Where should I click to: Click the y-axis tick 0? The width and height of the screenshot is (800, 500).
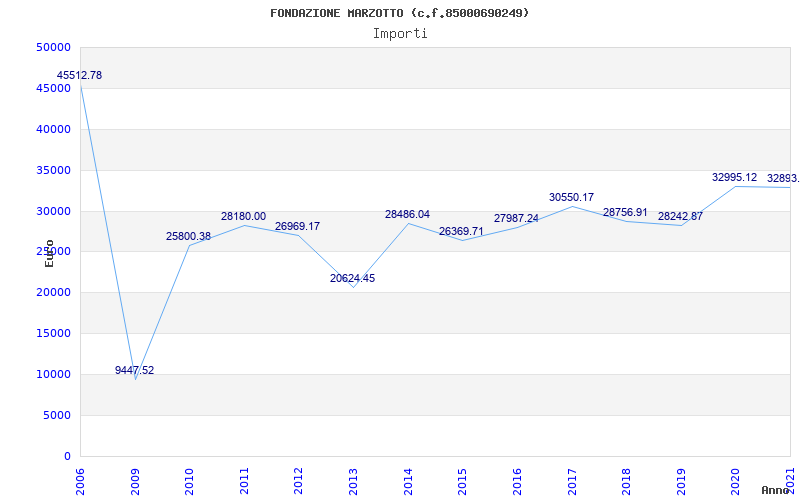(67, 456)
